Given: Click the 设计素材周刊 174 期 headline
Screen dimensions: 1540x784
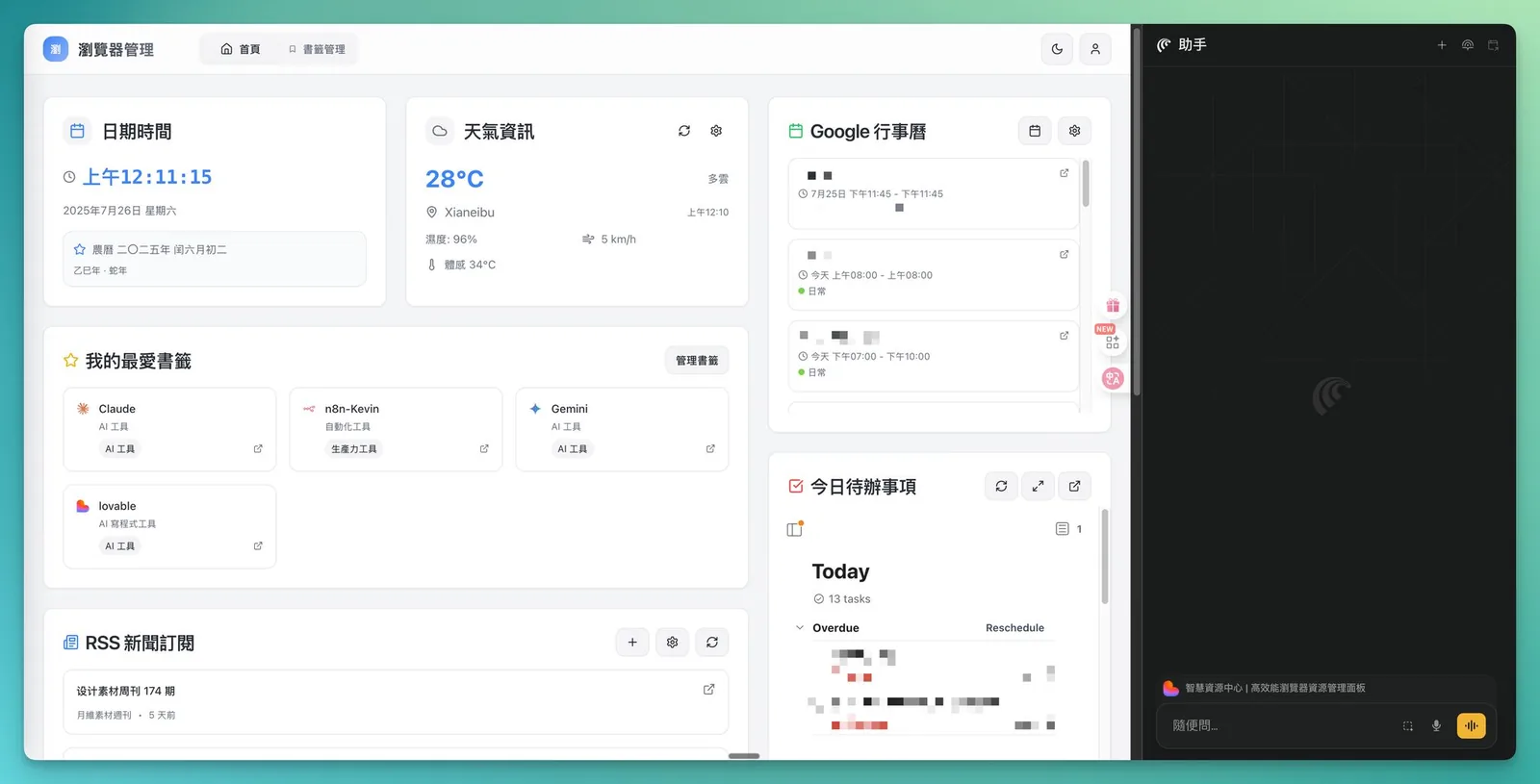Looking at the screenshot, I should tap(126, 691).
